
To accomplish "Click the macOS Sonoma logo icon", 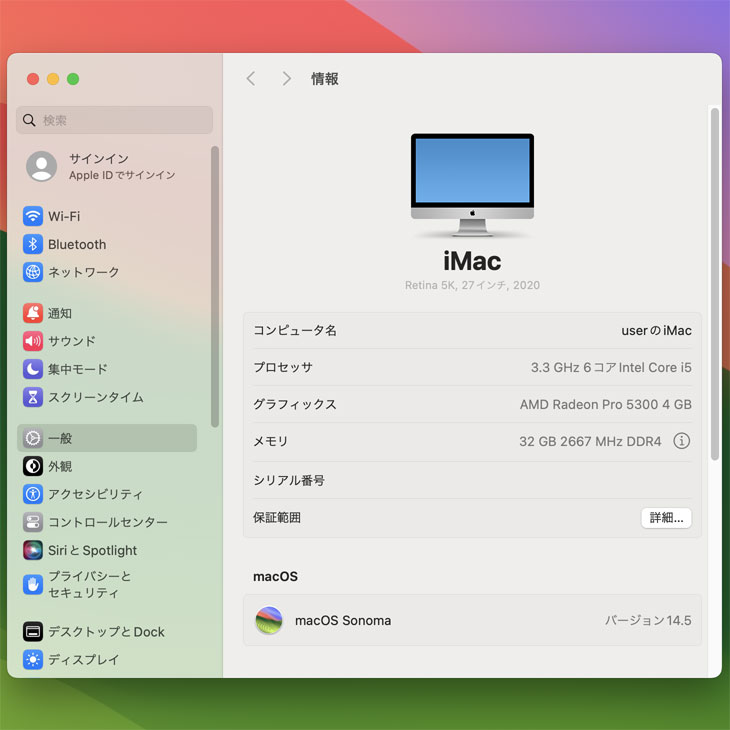I will point(269,620).
